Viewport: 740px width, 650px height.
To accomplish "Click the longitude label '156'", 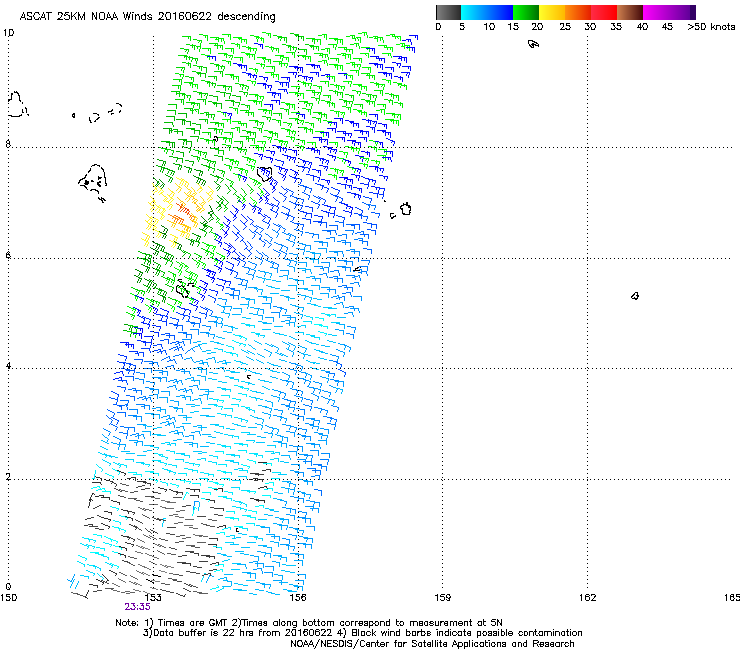I will coord(298,598).
